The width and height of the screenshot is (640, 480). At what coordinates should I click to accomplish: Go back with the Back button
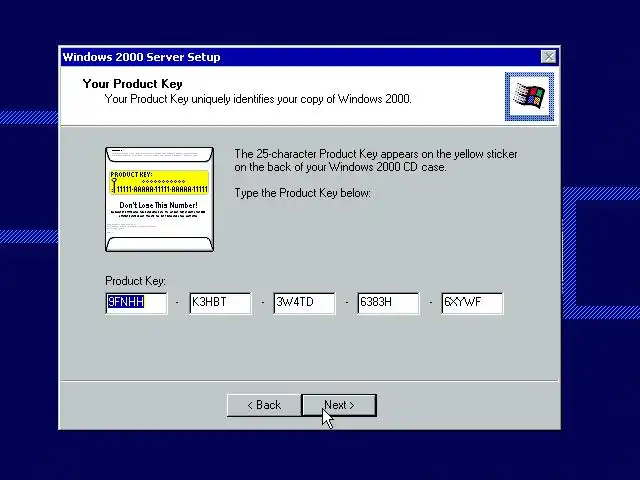[264, 405]
